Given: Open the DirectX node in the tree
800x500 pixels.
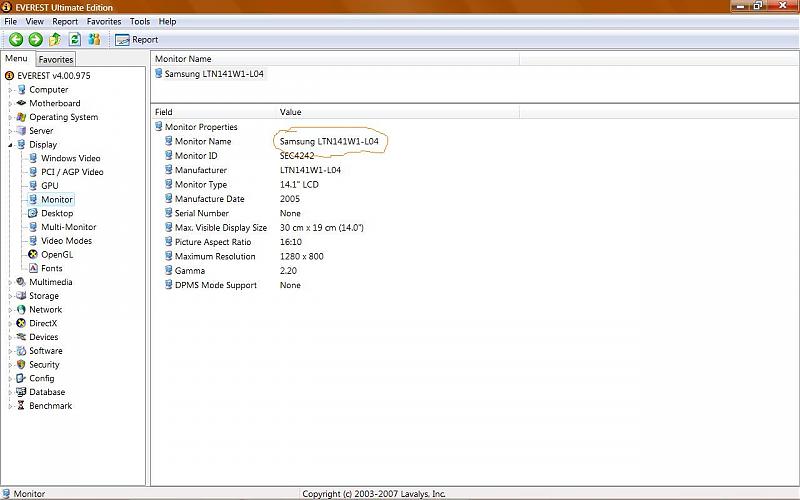Looking at the screenshot, I should (x=43, y=323).
